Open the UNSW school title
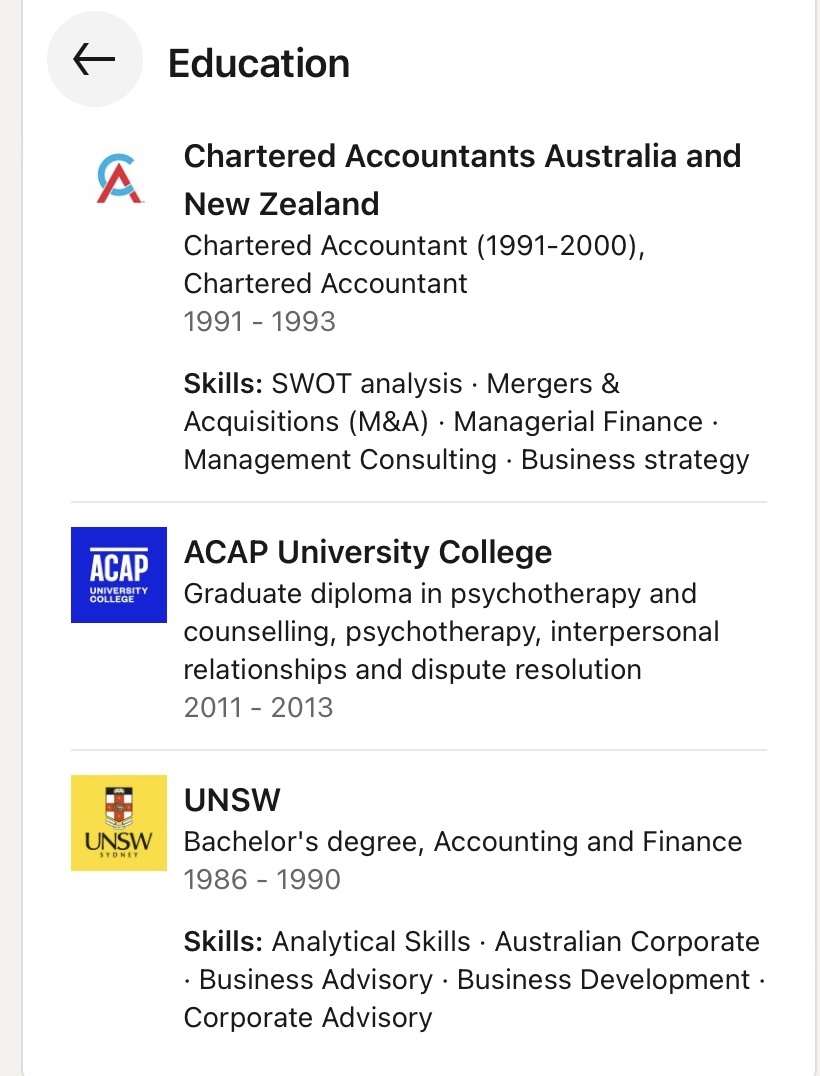 pyautogui.click(x=232, y=800)
